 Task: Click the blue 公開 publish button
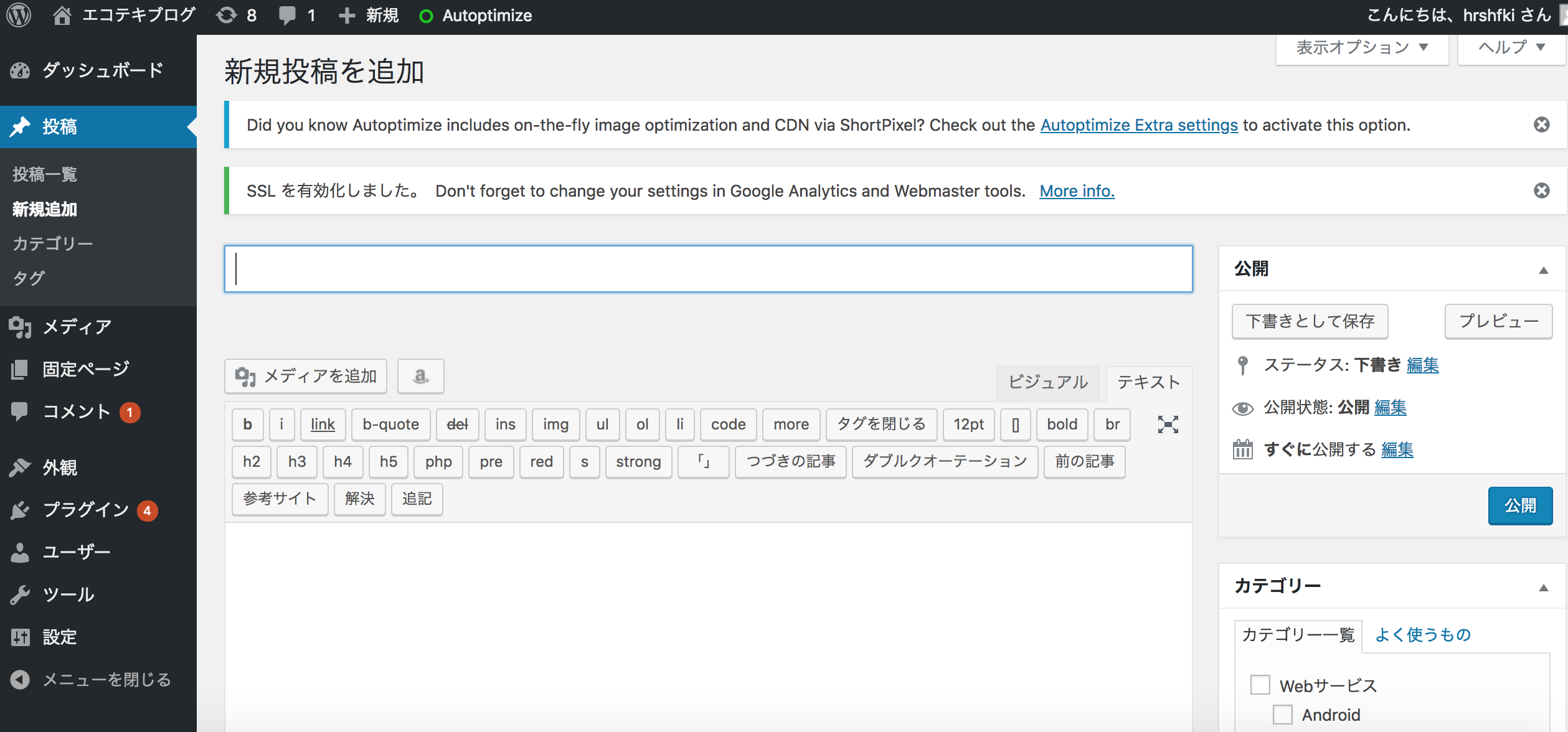(1519, 505)
